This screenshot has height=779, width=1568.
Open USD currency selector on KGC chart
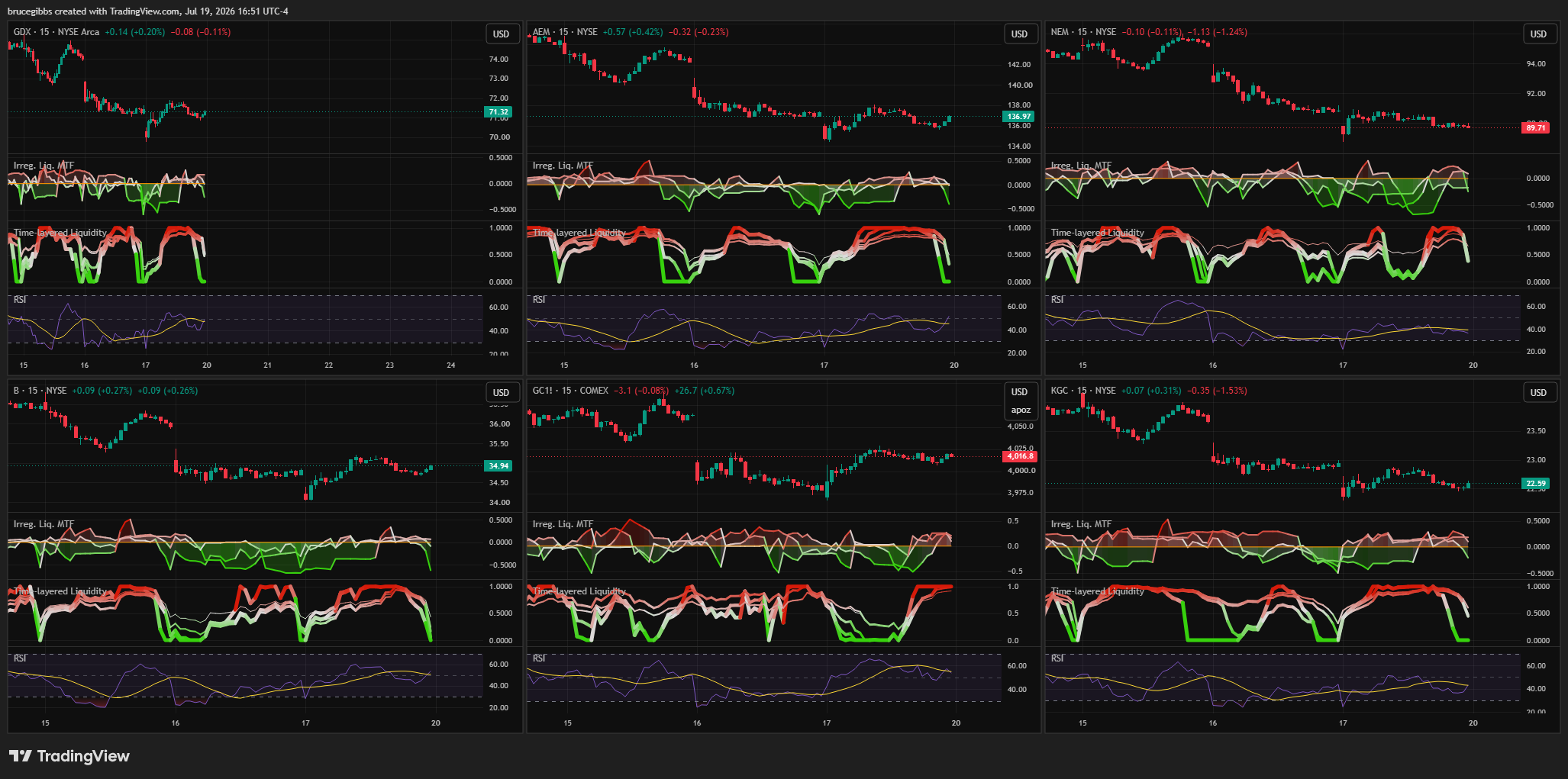pos(1538,392)
